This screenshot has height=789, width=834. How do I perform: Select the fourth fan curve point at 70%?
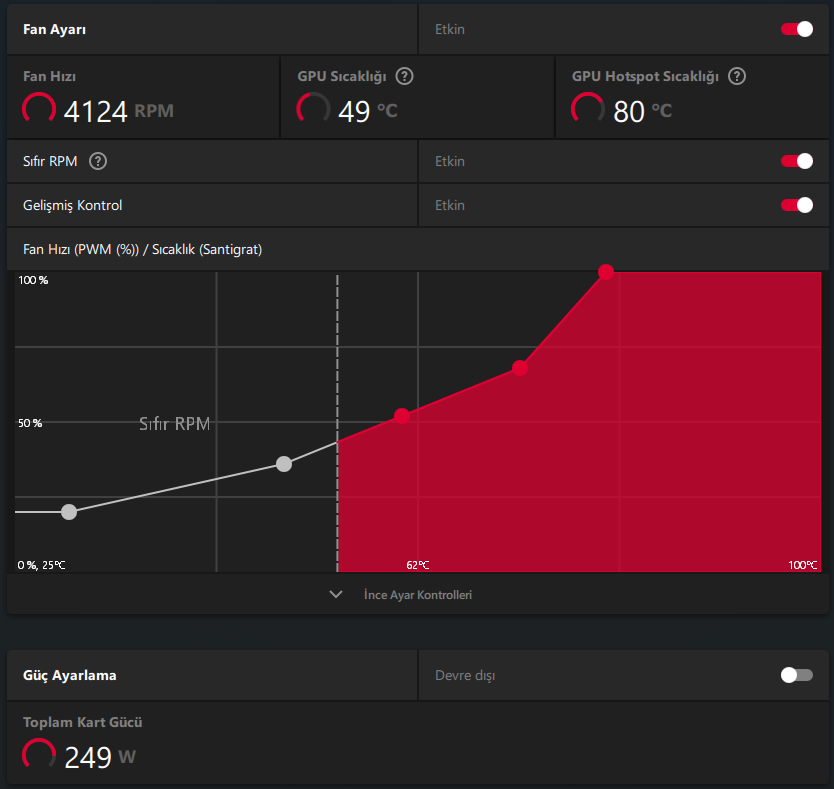click(x=520, y=368)
